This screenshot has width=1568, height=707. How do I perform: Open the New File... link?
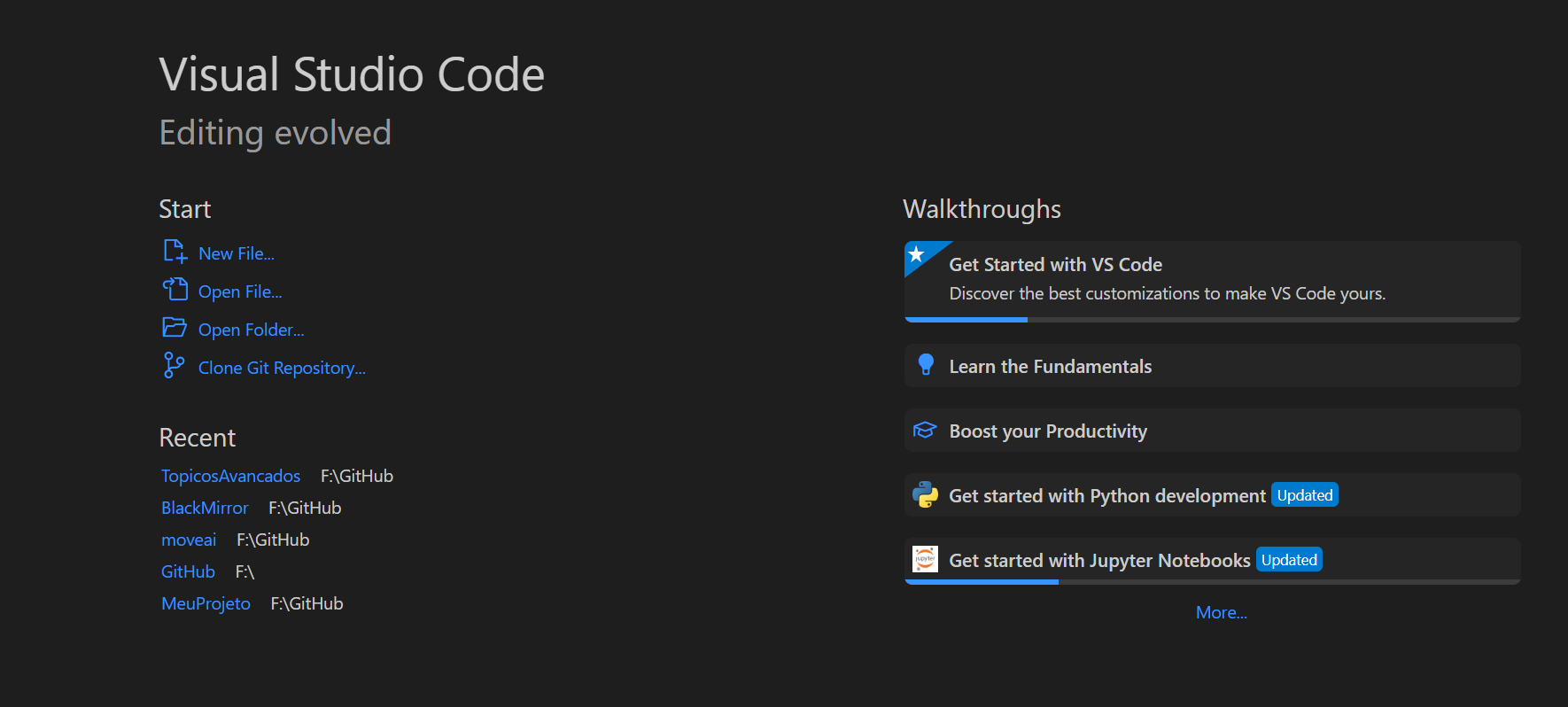tap(237, 253)
